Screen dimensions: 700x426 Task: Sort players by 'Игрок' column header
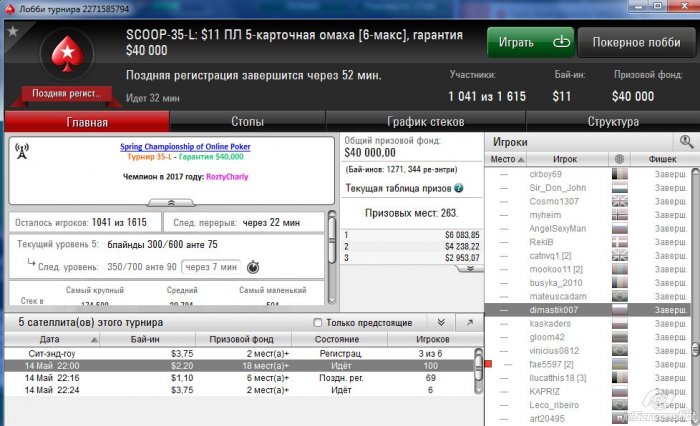pyautogui.click(x=565, y=159)
